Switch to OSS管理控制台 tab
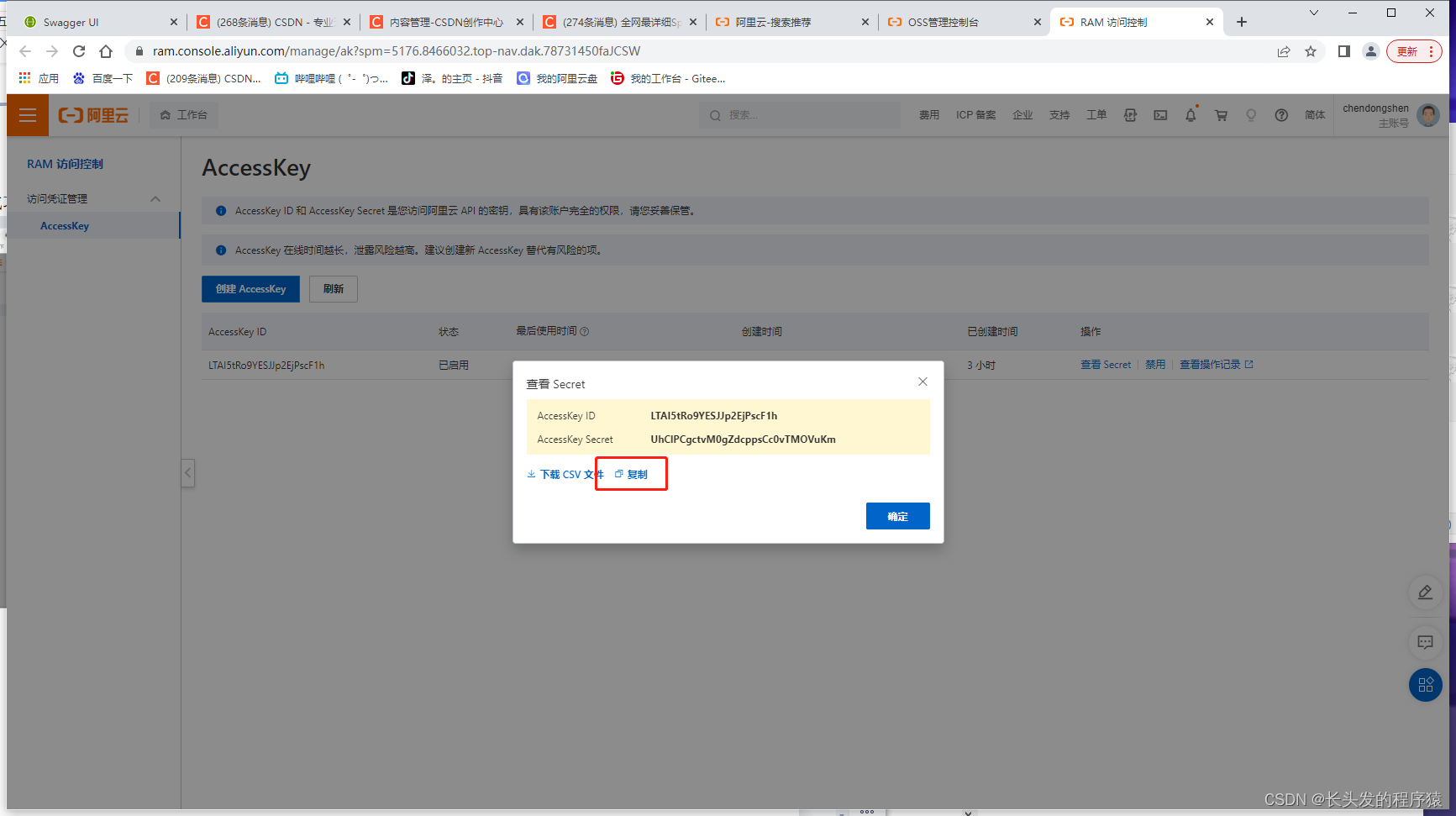The image size is (1456, 816). (x=965, y=23)
